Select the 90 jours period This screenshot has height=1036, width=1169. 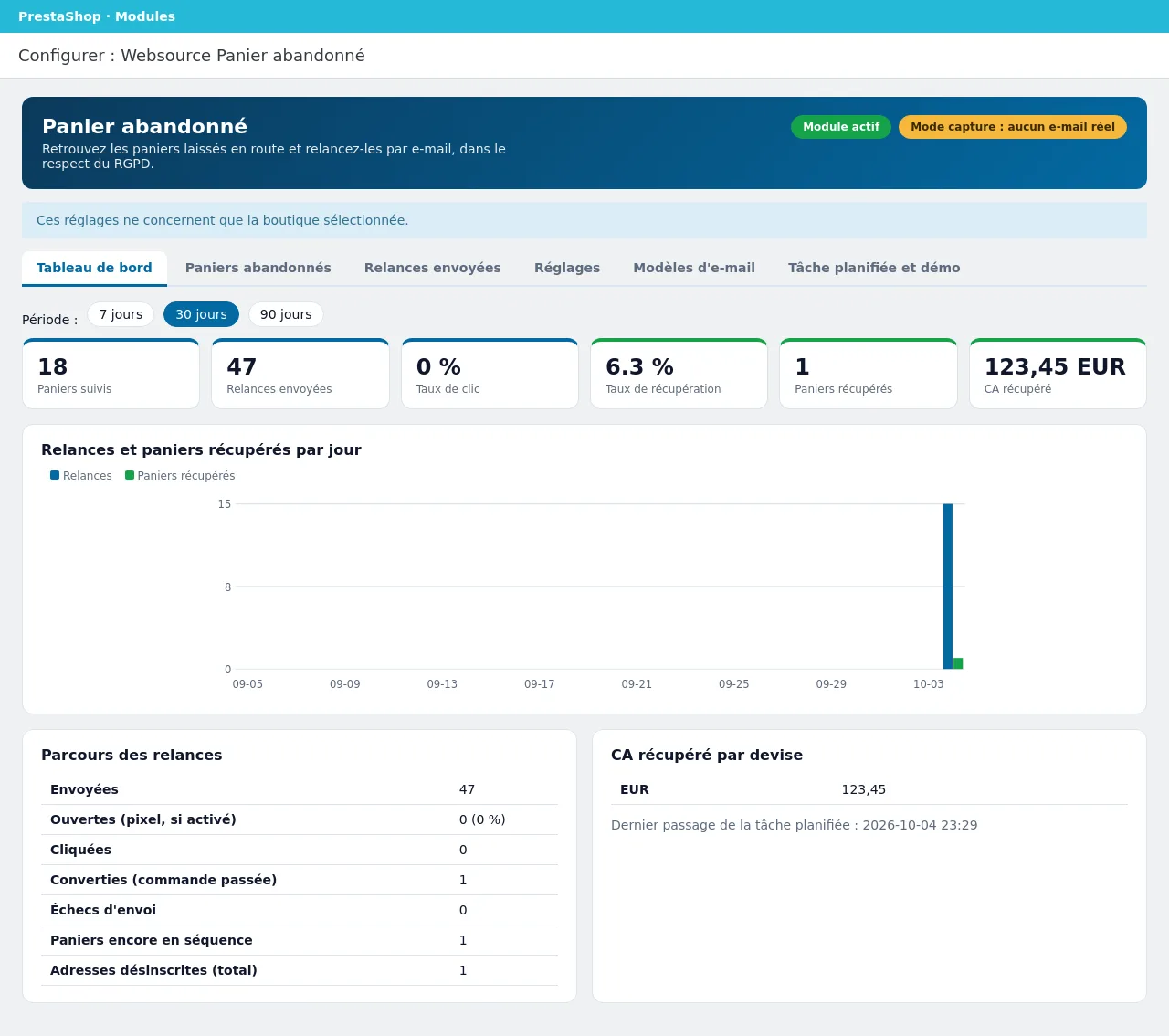286,314
